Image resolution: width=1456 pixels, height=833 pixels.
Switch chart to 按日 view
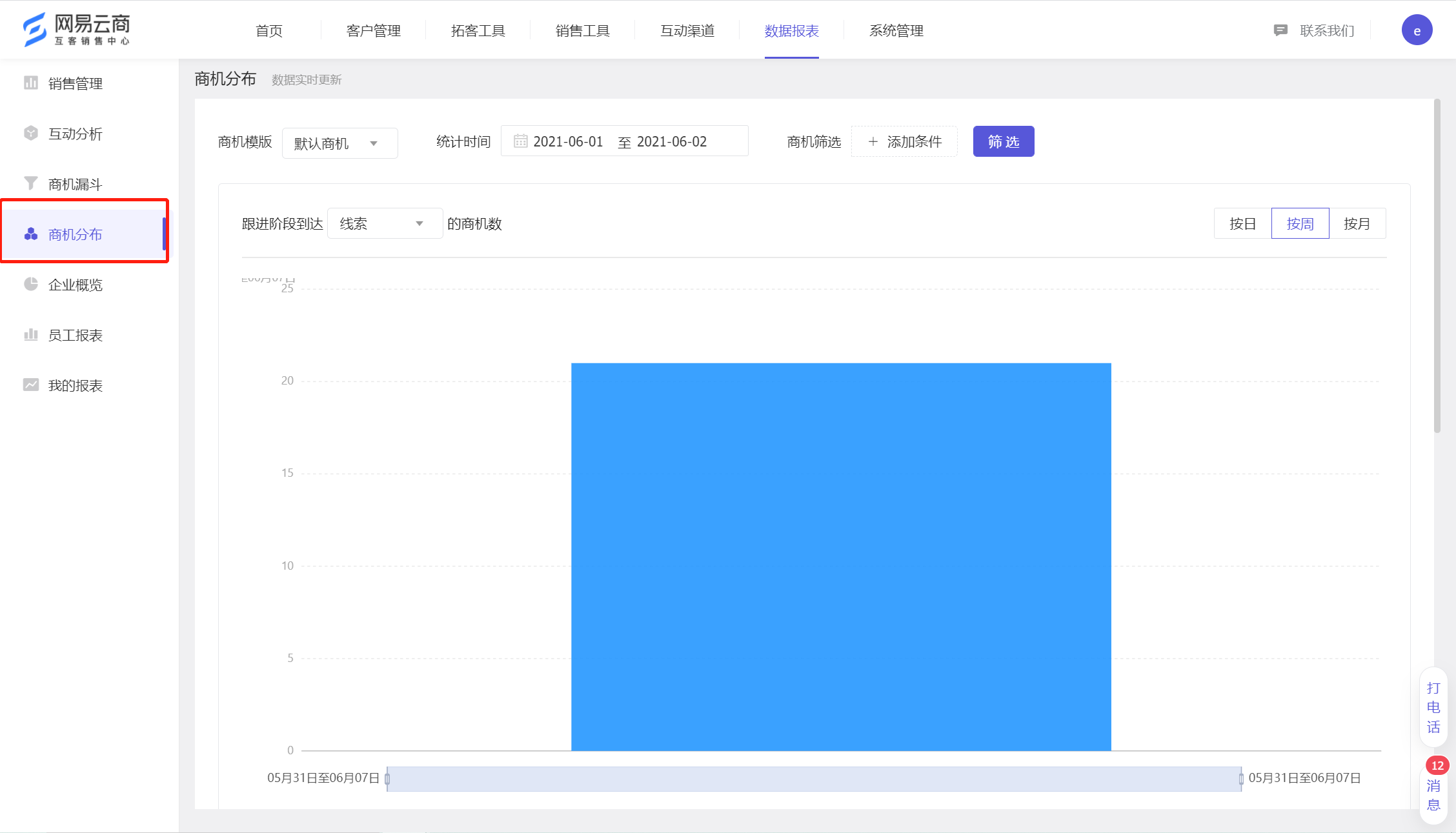coord(1242,223)
